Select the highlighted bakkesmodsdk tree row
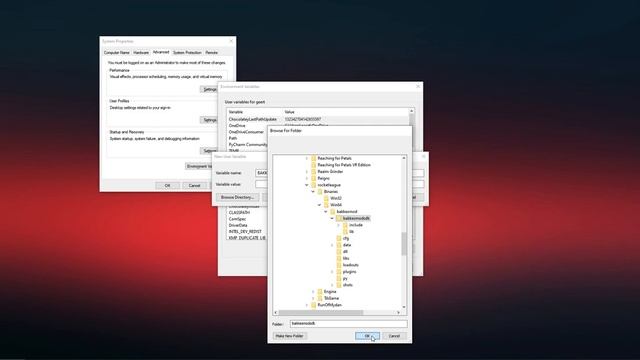The width and height of the screenshot is (640, 360). click(353, 218)
